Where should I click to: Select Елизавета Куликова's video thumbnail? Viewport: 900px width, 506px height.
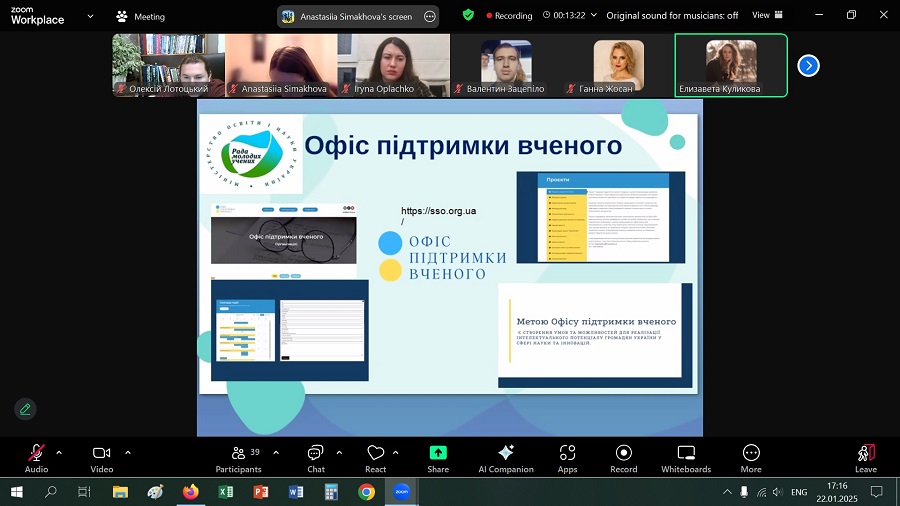coord(730,65)
